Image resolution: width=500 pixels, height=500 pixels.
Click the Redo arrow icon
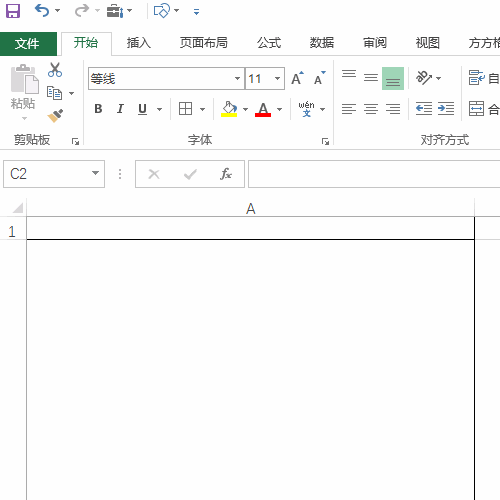tap(82, 11)
